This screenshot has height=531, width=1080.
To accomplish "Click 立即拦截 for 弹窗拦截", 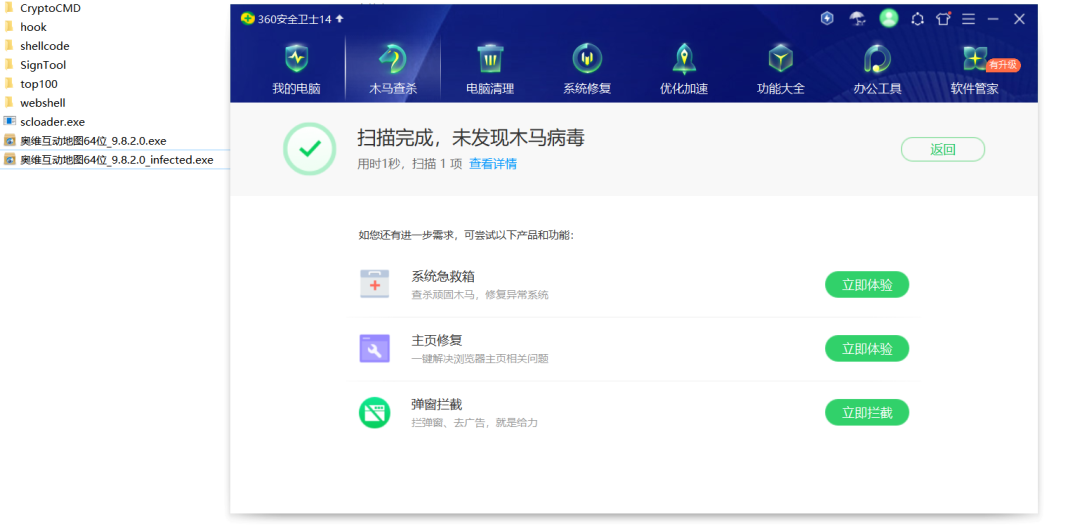I will pyautogui.click(x=866, y=413).
